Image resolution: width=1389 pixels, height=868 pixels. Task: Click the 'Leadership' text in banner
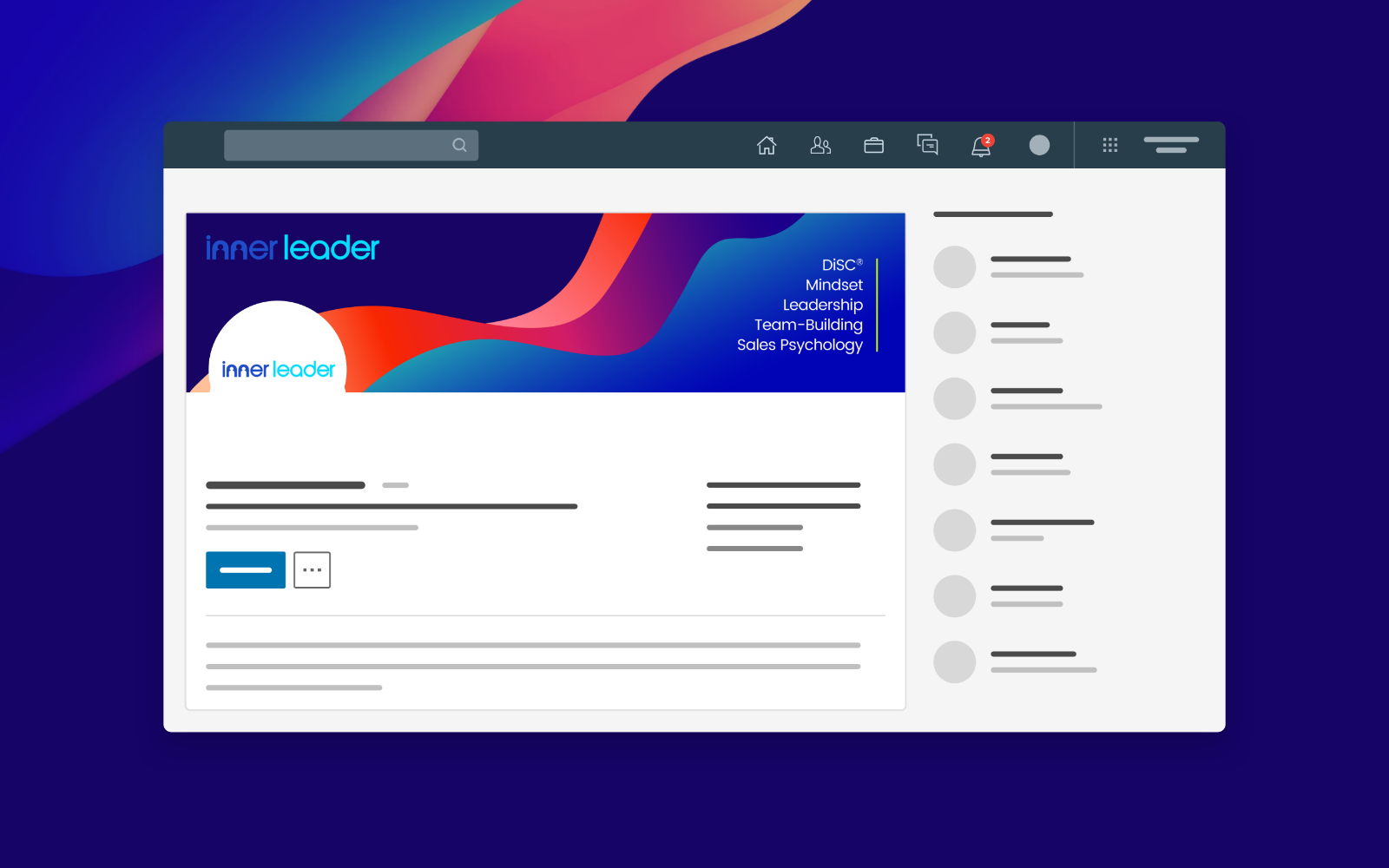pyautogui.click(x=822, y=305)
